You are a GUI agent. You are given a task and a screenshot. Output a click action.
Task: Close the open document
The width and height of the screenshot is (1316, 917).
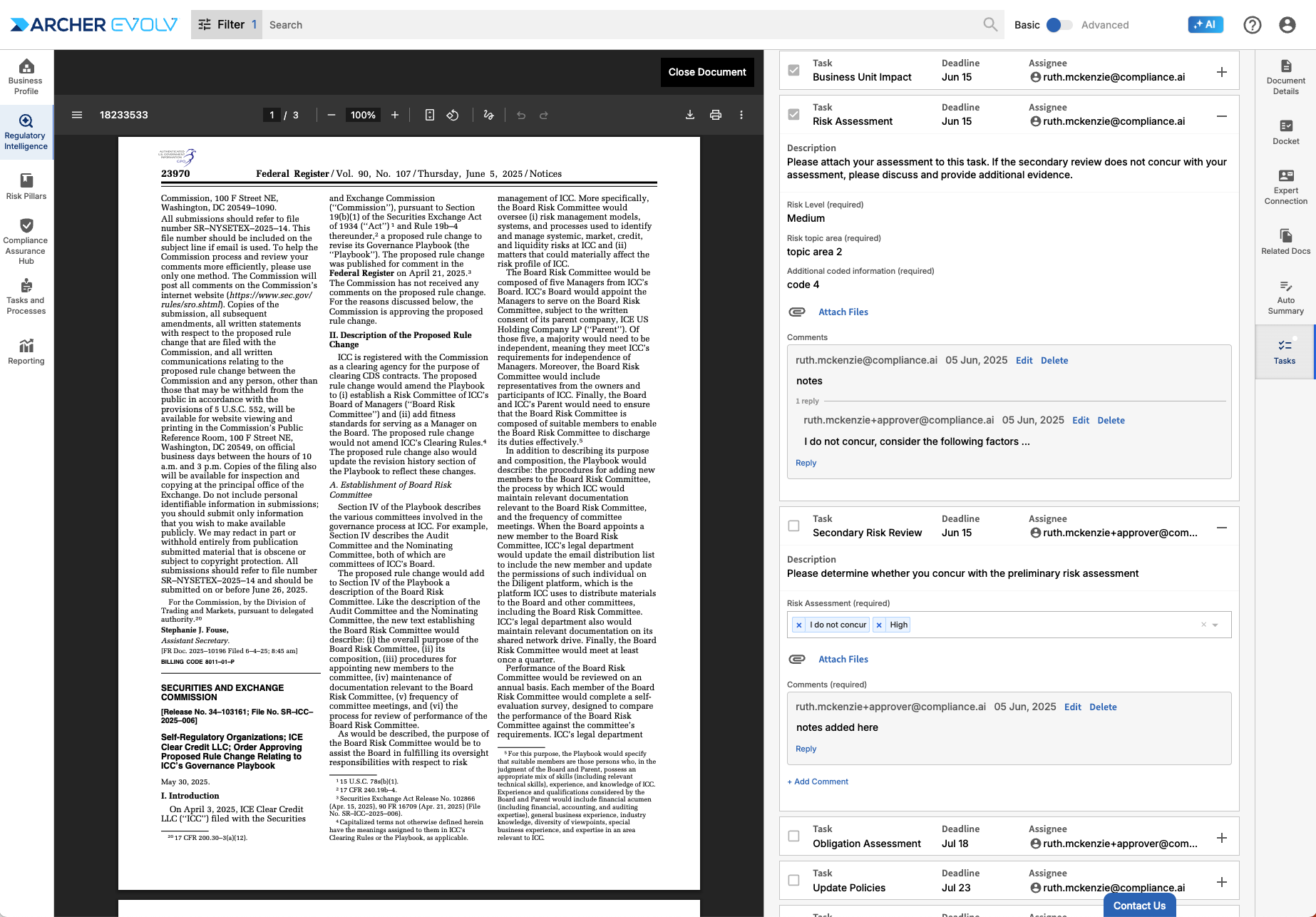pos(707,72)
